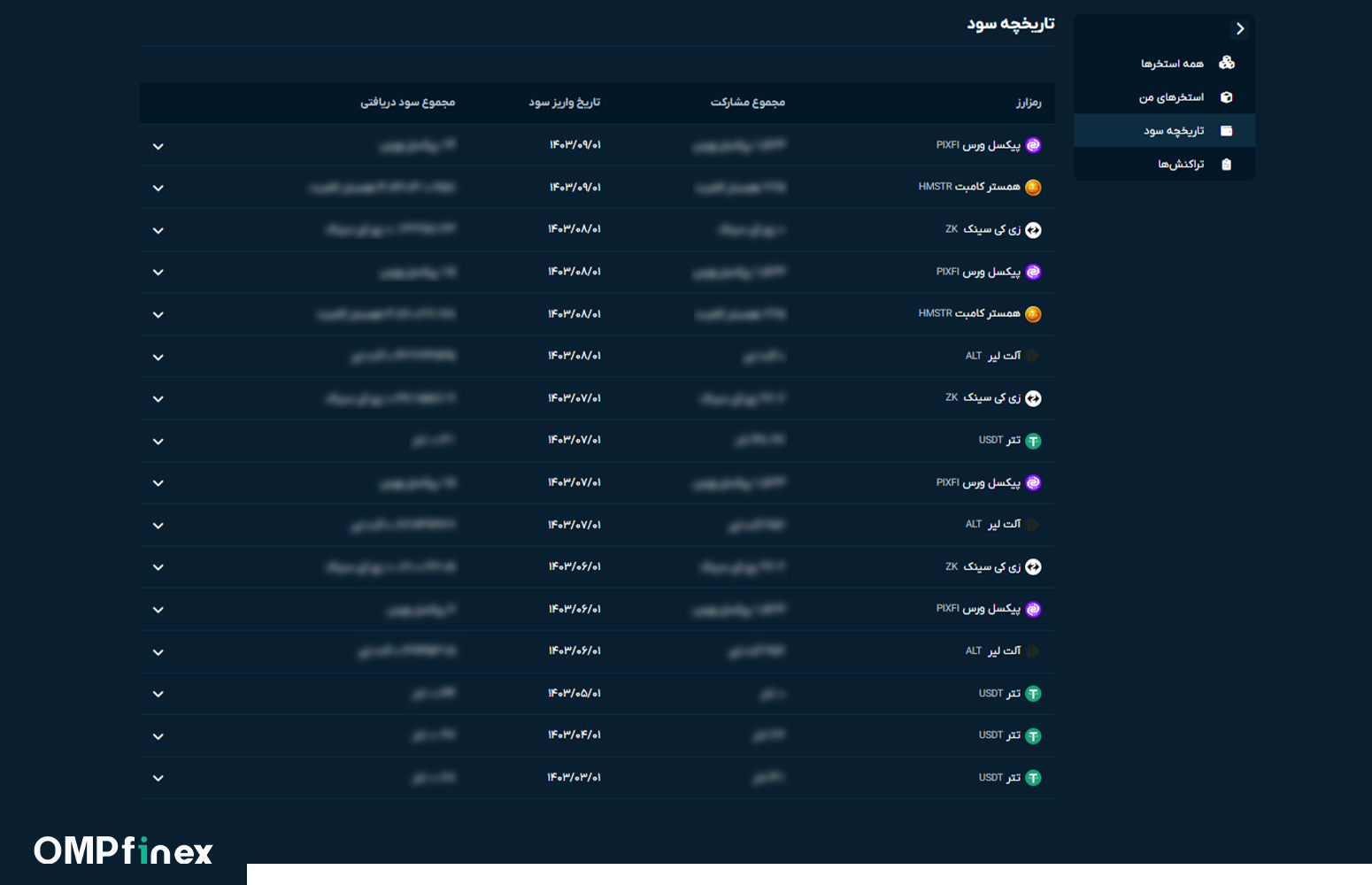Expand the ALT row dated 1403/06/01
Image resolution: width=1372 pixels, height=885 pixels.
click(158, 651)
